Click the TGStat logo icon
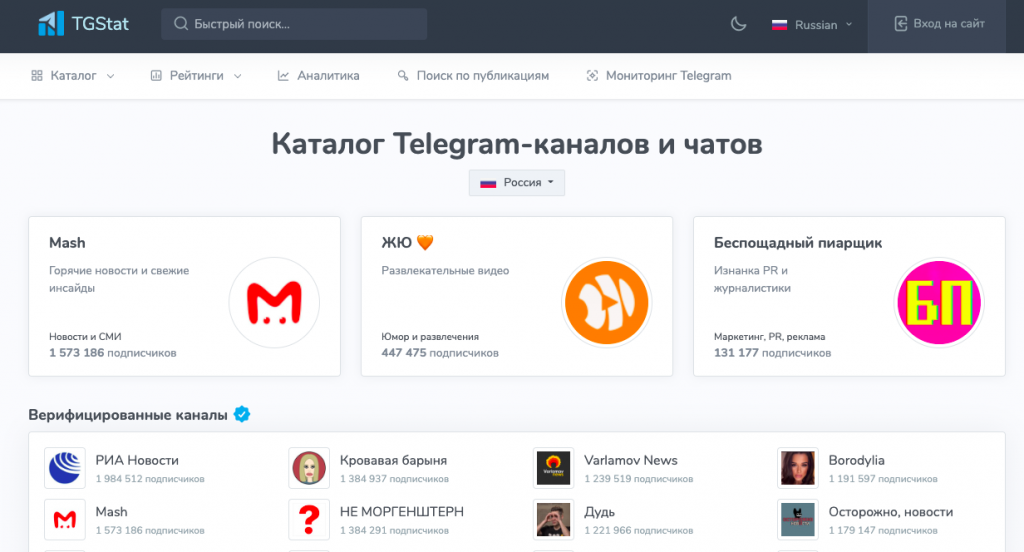This screenshot has height=552, width=1024. 52,24
